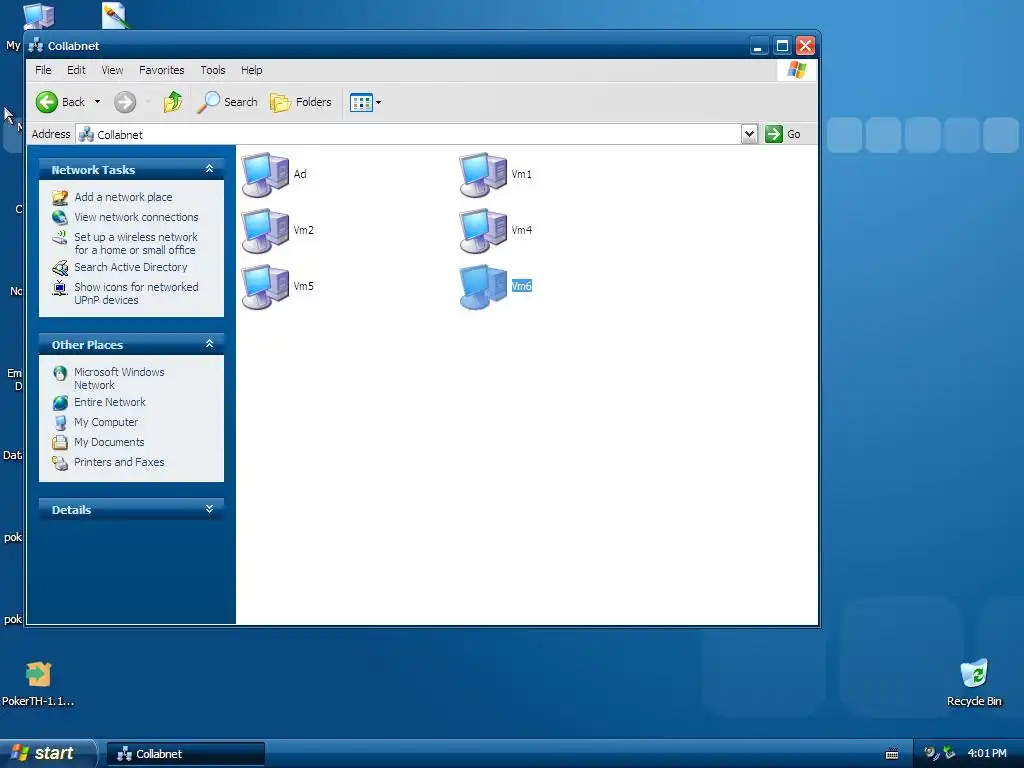Click Add a network place
The height and width of the screenshot is (768, 1024).
click(123, 197)
